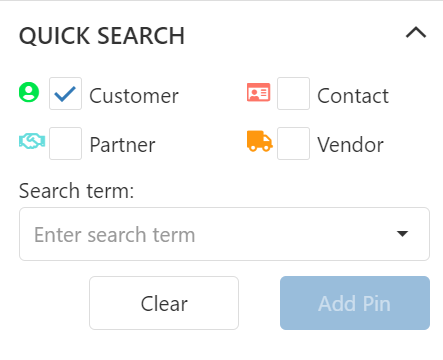This screenshot has height=360, width=443.
Task: Tick the Partner checkbox
Action: click(x=65, y=143)
